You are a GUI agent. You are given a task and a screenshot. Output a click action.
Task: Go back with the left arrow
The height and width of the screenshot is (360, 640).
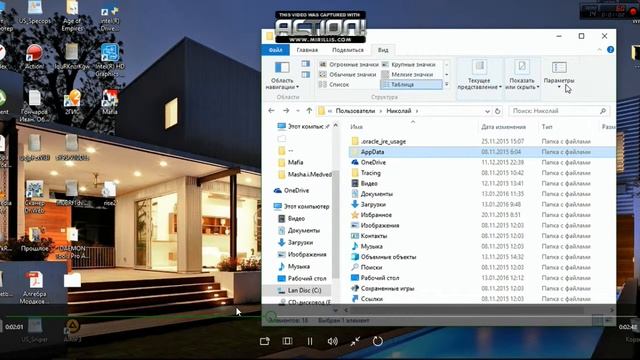[271, 111]
